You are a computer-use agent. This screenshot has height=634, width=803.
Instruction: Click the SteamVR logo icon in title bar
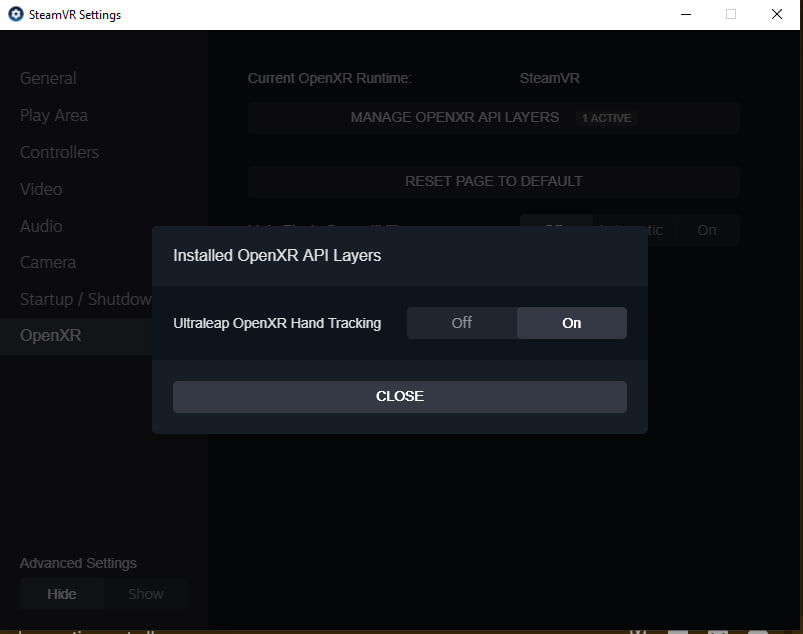(x=16, y=14)
